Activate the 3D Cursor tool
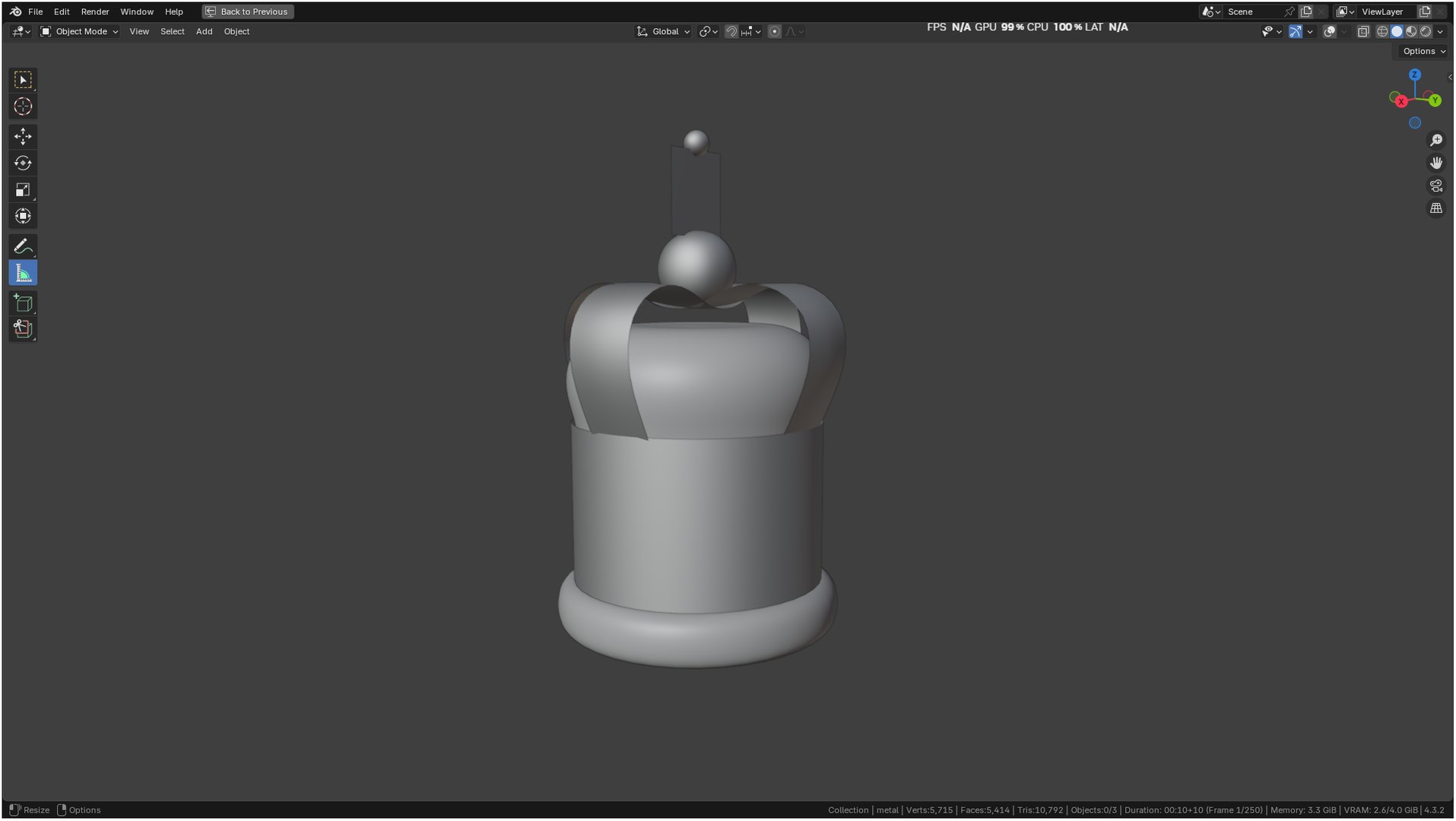Viewport: 1456px width, 821px height. [23, 106]
